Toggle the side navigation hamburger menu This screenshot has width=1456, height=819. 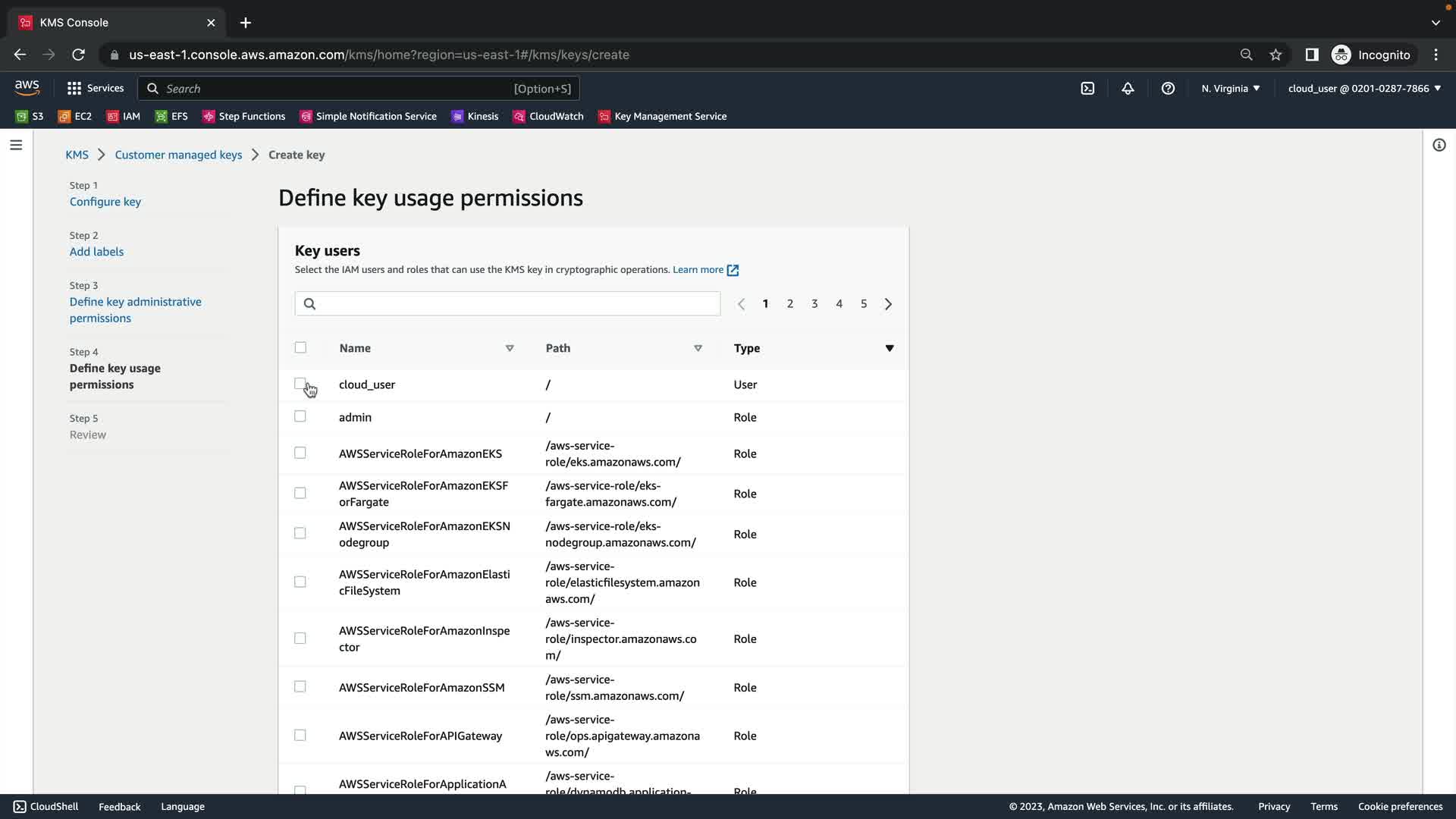coord(16,145)
